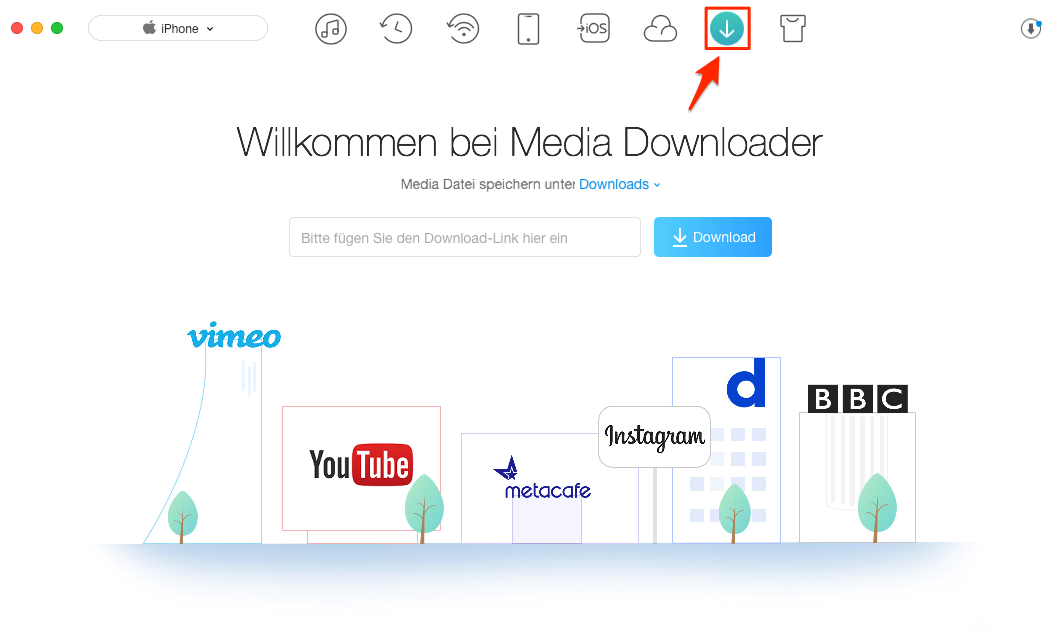Click the Instagram sign

point(654,437)
